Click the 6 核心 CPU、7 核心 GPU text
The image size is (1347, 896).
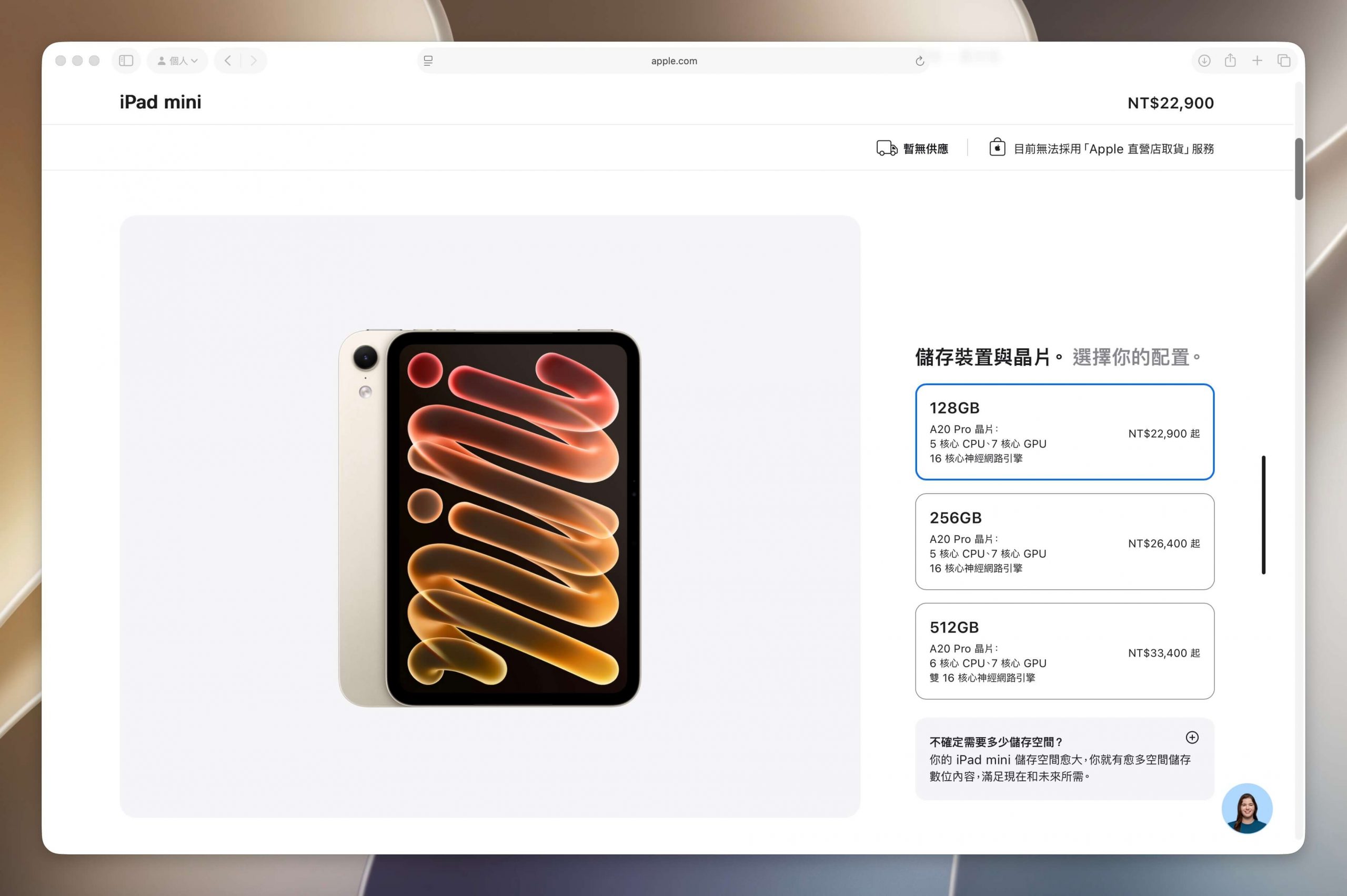(988, 663)
